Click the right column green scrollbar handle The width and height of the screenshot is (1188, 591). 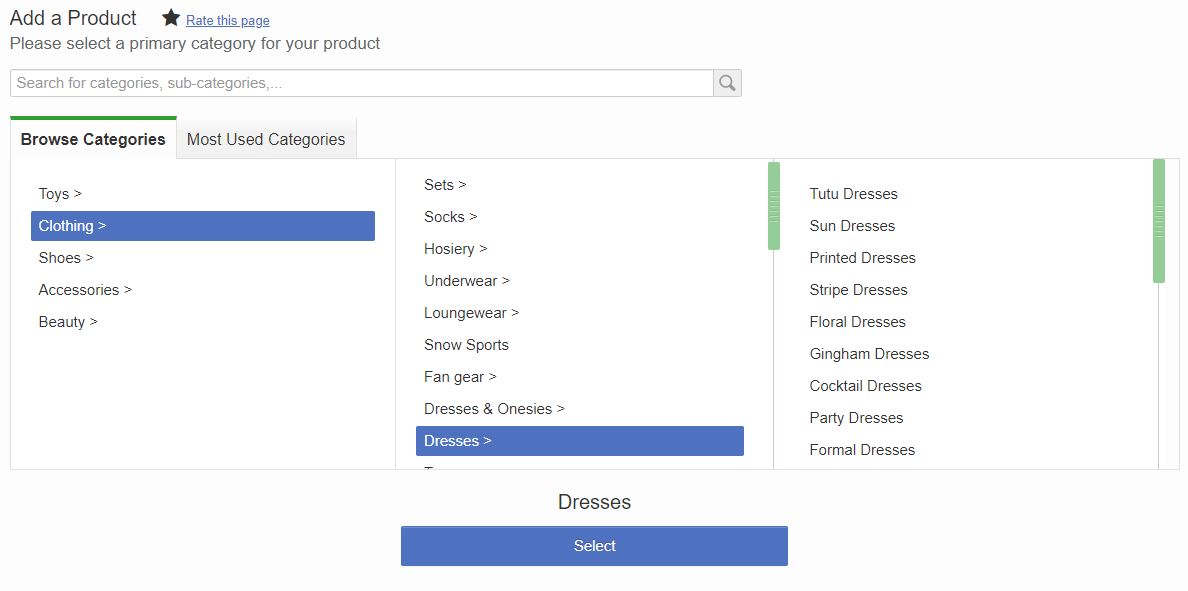(x=1159, y=221)
